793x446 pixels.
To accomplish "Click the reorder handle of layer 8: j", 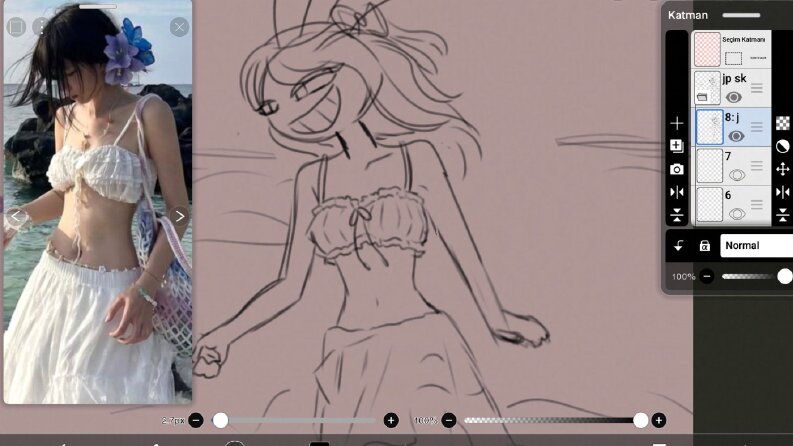I will pos(757,127).
